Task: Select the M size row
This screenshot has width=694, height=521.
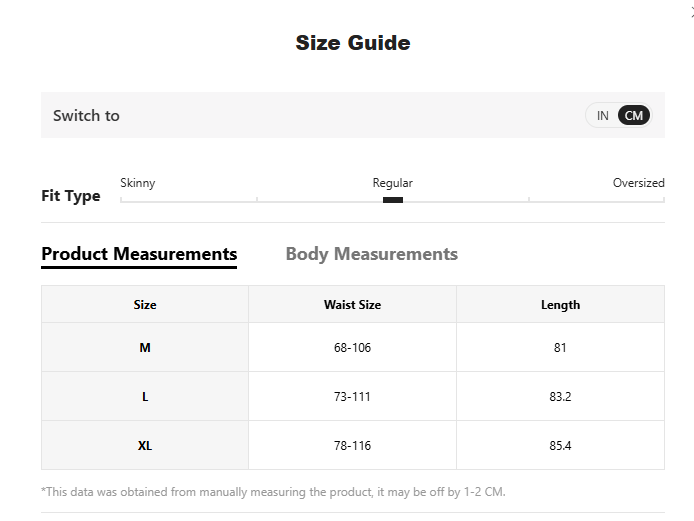Action: click(145, 348)
